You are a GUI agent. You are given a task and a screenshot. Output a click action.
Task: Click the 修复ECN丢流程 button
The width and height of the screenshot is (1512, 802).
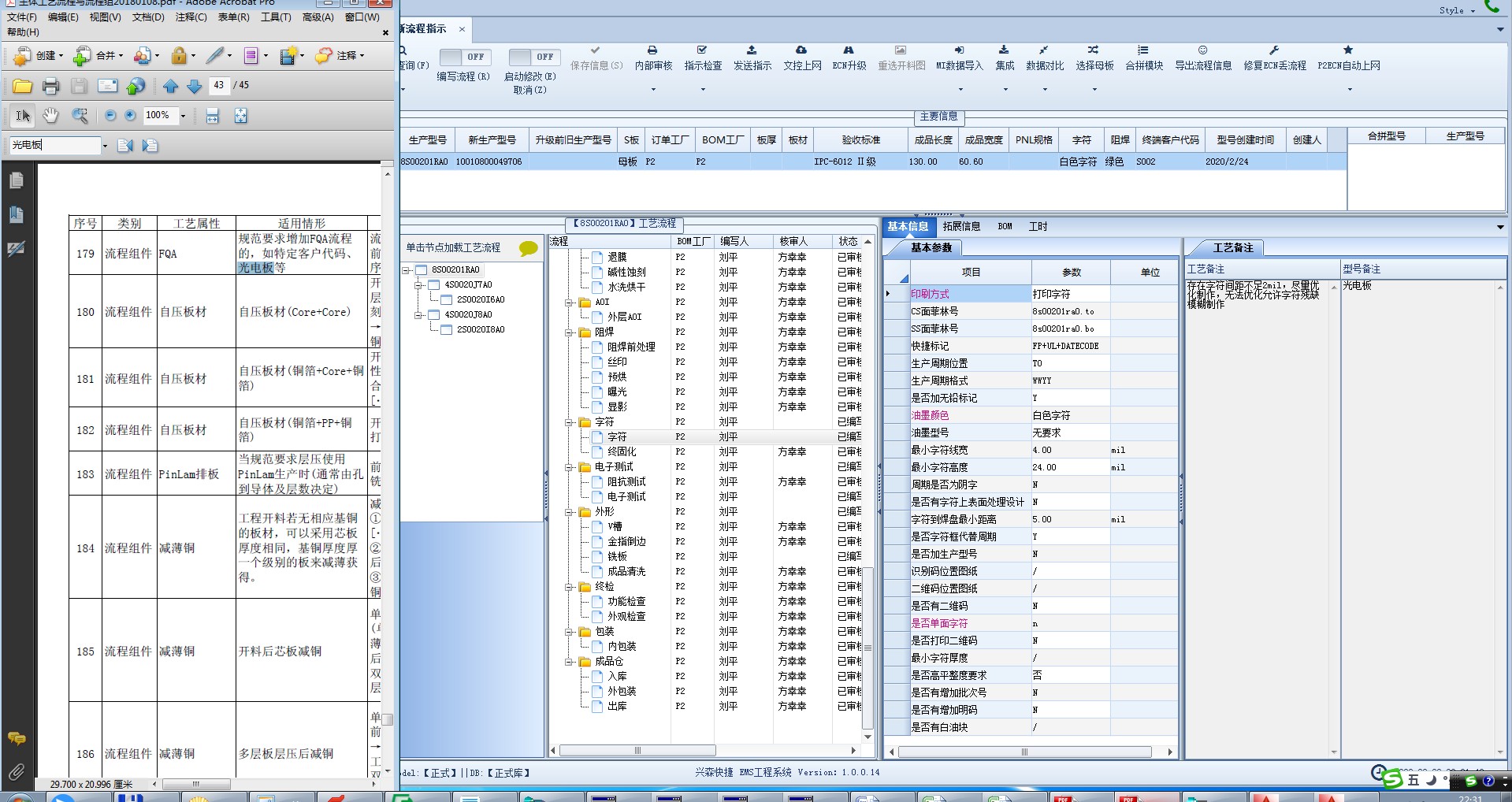pos(1275,58)
